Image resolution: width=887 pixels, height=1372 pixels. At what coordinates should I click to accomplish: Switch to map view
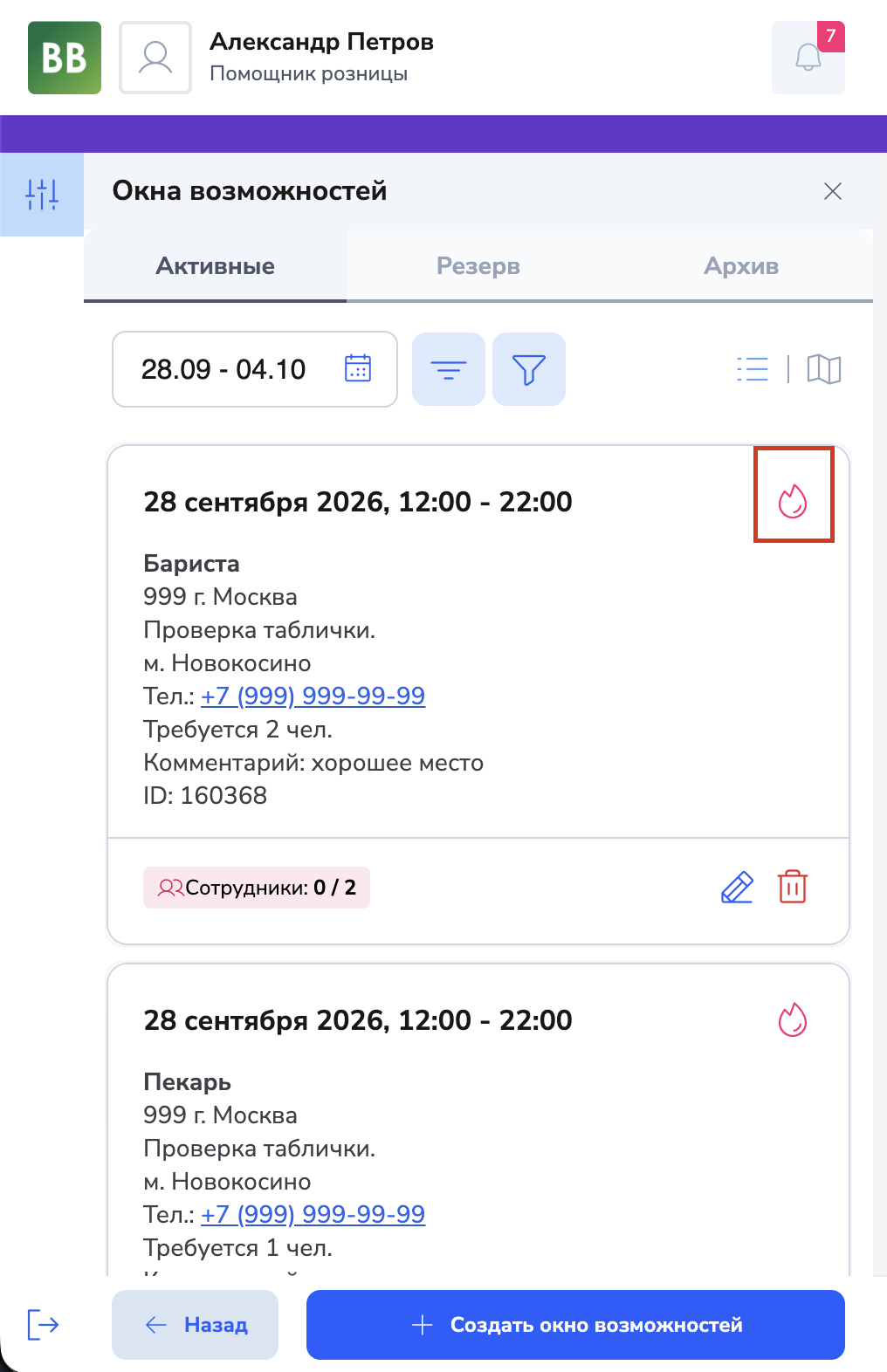(x=824, y=369)
